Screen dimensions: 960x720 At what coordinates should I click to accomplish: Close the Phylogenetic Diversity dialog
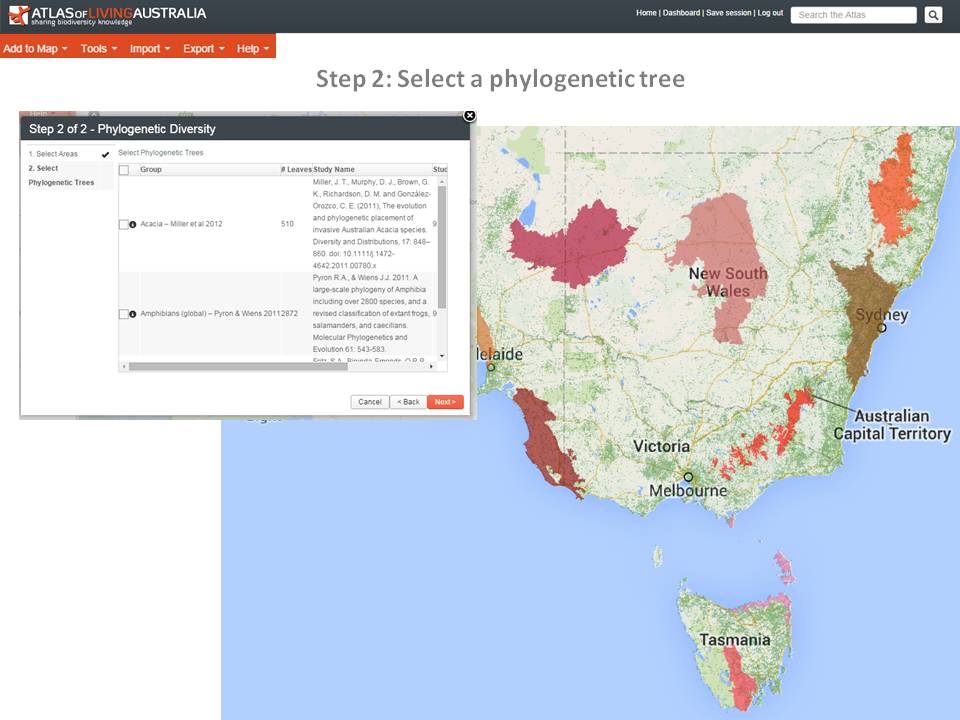tap(469, 116)
